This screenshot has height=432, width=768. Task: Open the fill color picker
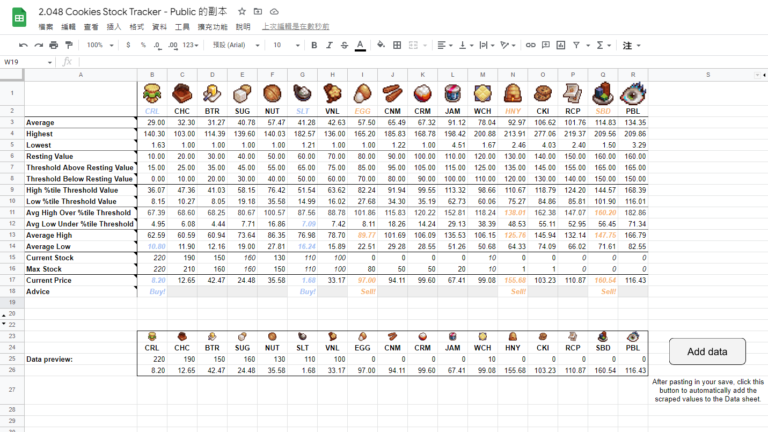381,45
